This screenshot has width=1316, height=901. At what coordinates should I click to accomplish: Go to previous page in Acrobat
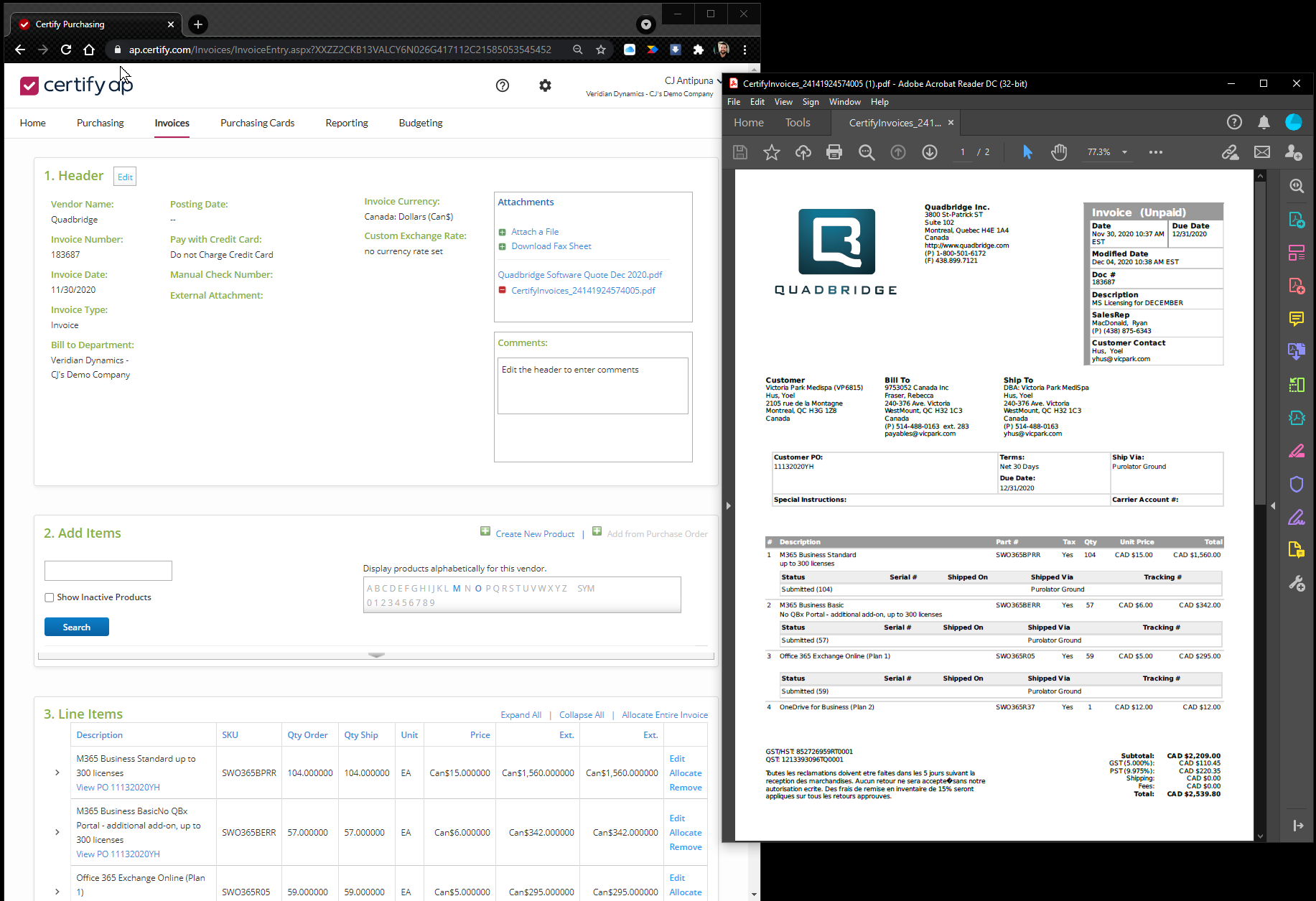coord(898,152)
